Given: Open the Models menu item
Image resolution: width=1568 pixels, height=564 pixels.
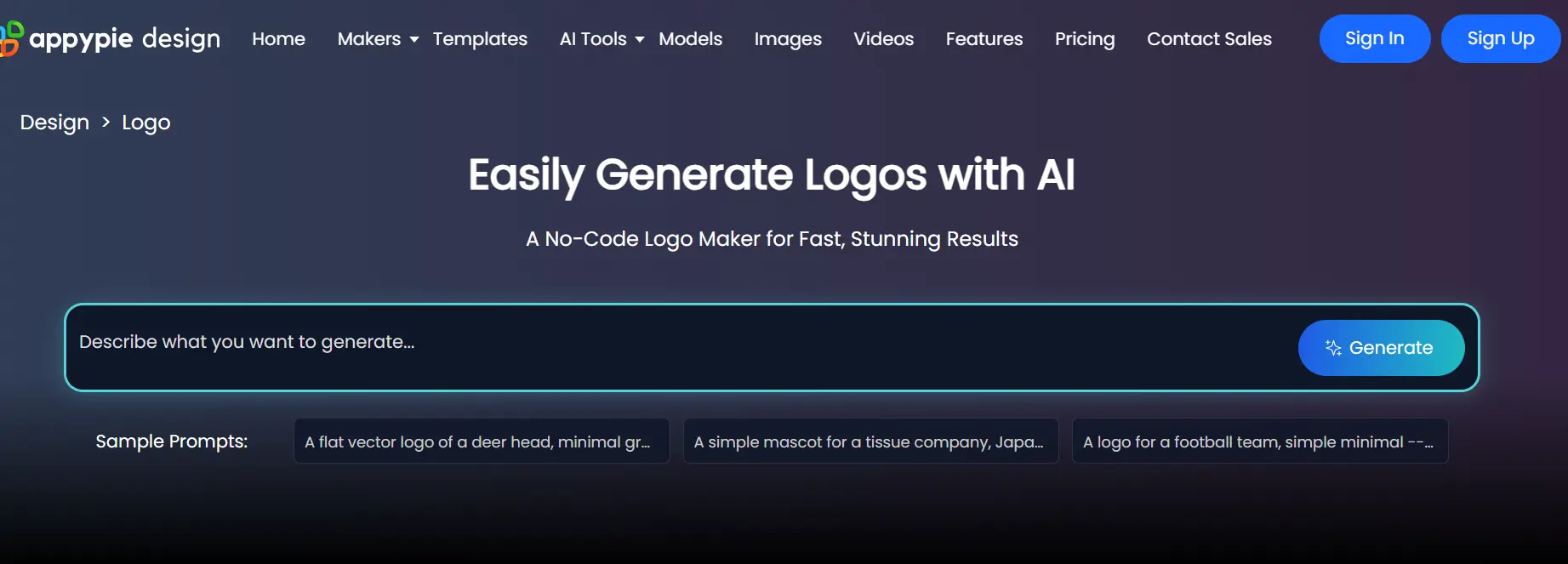Looking at the screenshot, I should 690,39.
